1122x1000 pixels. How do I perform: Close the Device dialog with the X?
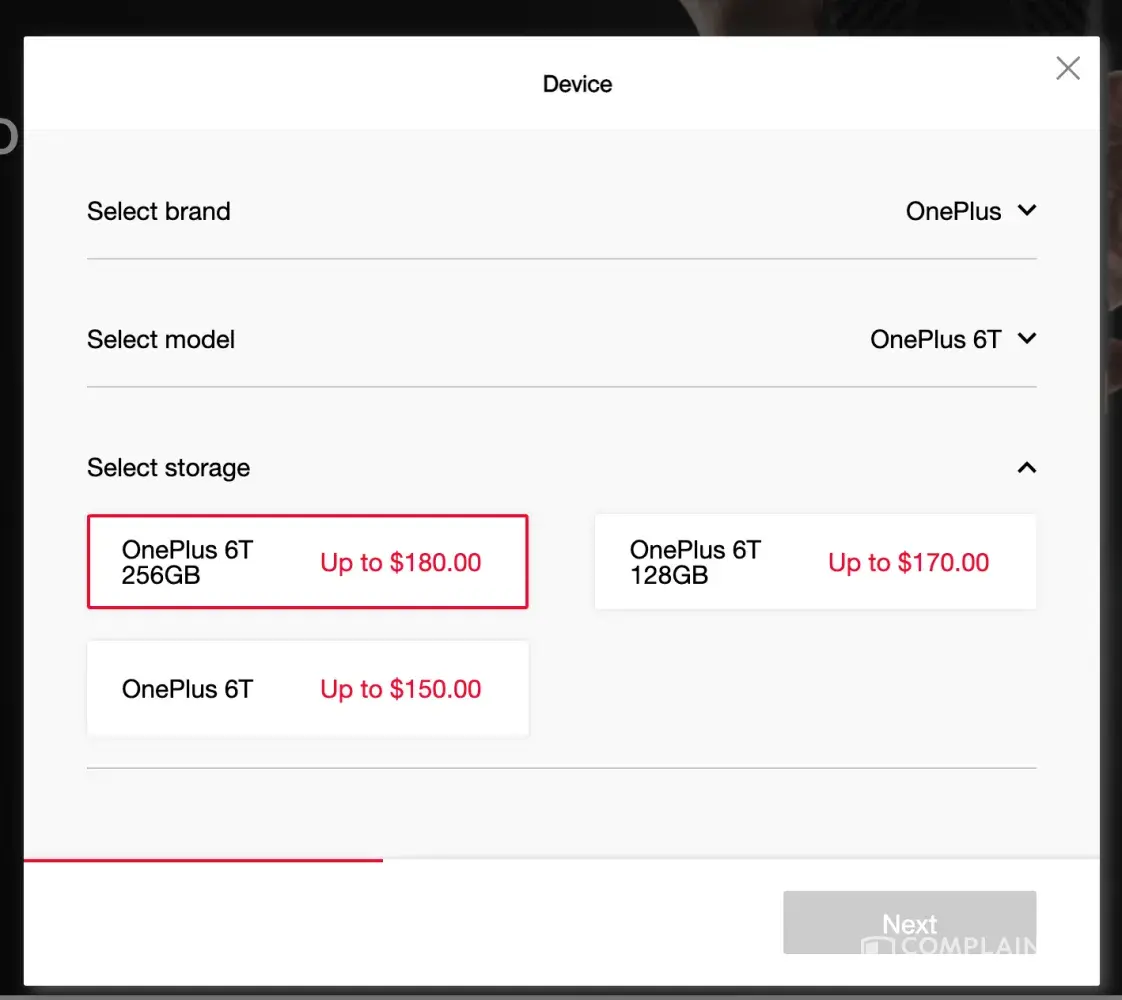click(1068, 68)
